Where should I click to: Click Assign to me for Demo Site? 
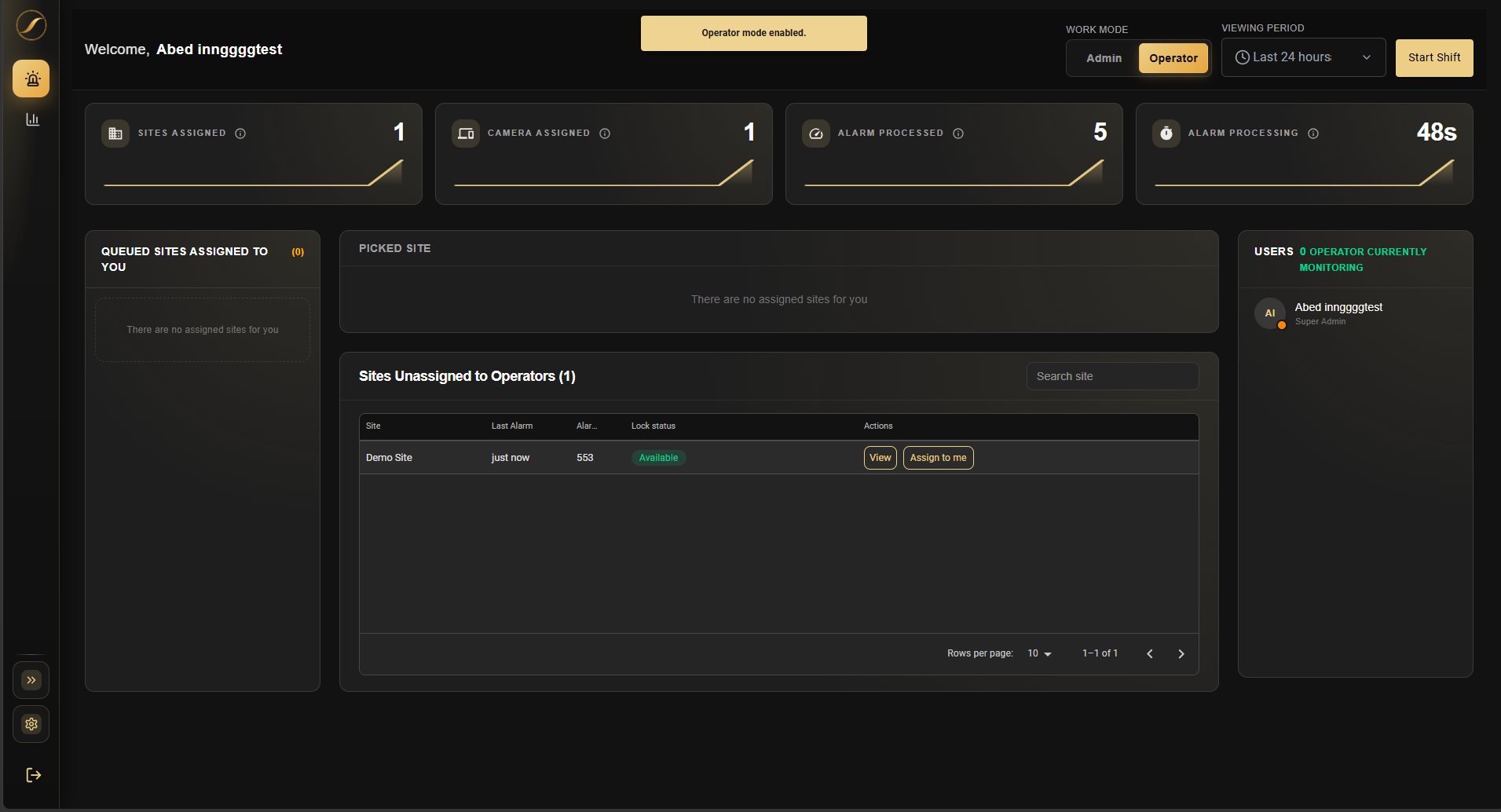(938, 458)
